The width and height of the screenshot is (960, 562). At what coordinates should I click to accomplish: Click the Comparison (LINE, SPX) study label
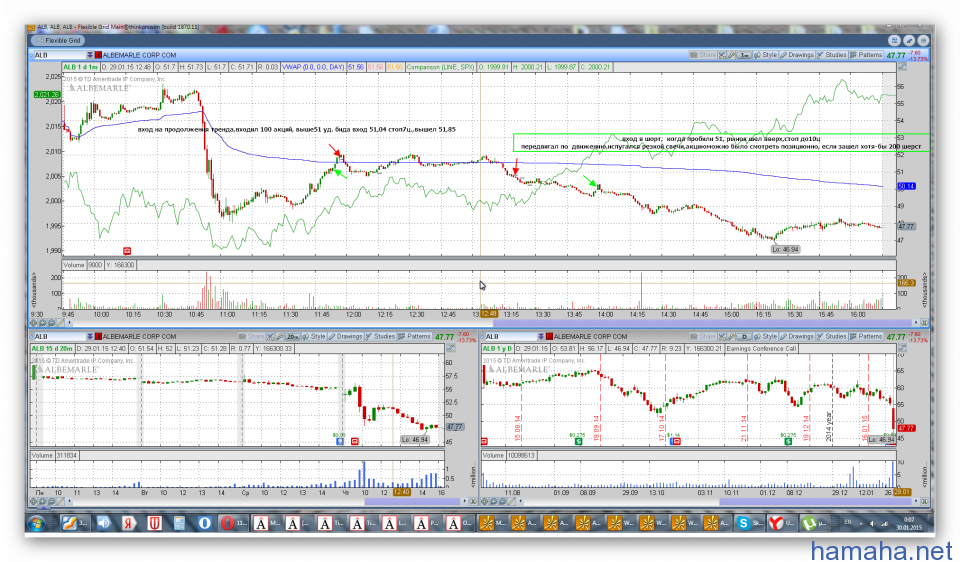[440, 67]
